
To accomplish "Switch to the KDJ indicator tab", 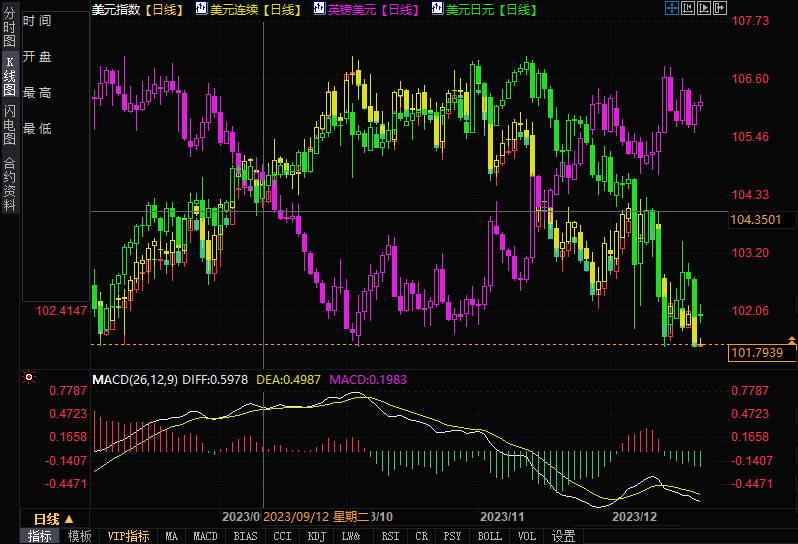I will [316, 536].
